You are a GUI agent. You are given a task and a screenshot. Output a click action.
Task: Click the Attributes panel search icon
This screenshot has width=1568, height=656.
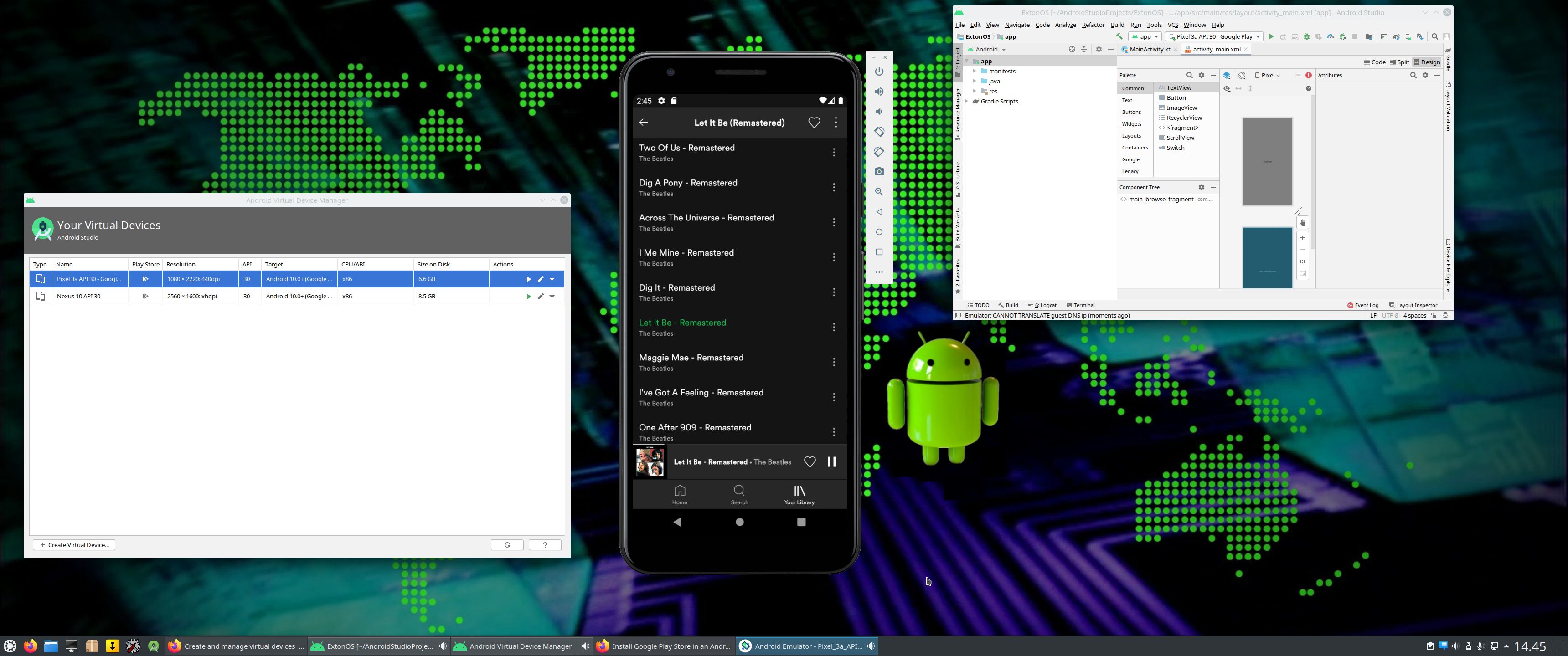(x=1413, y=76)
